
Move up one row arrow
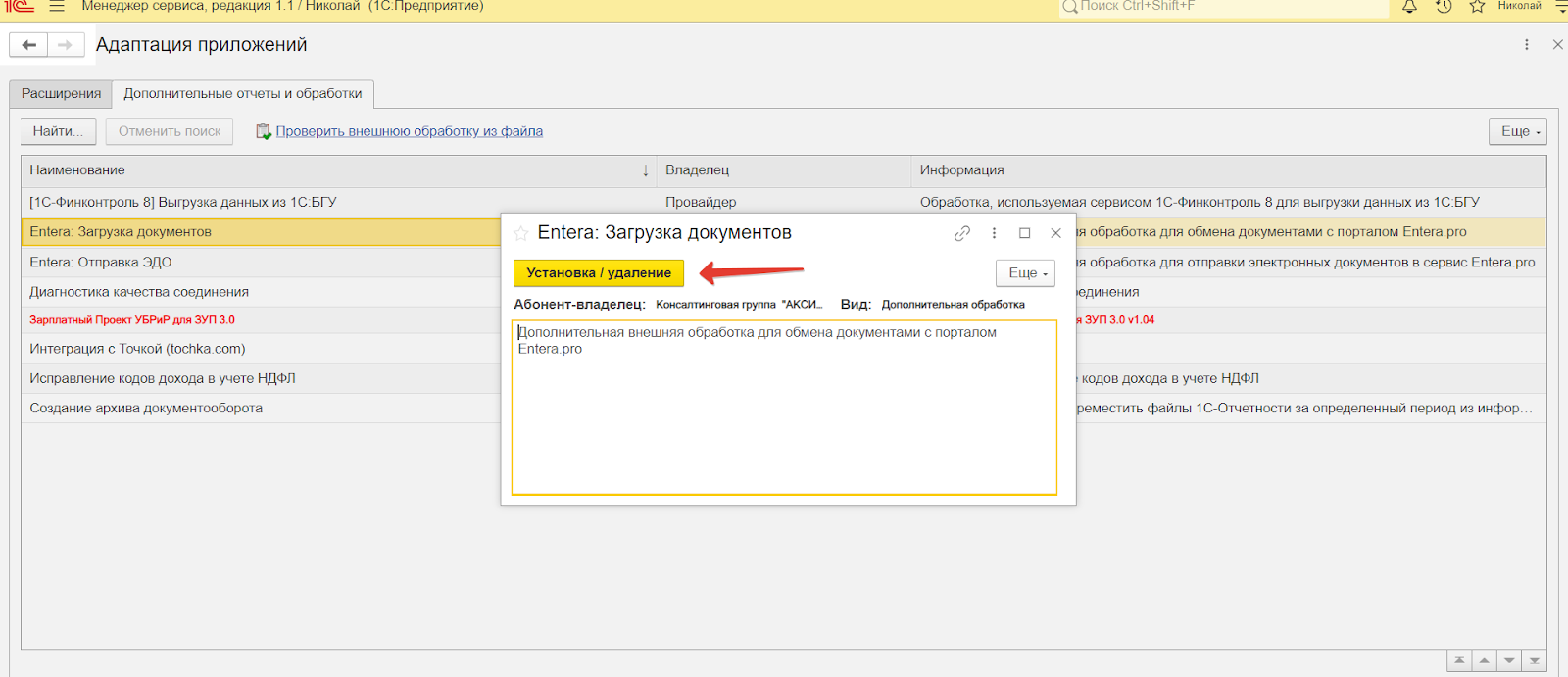(x=1485, y=661)
